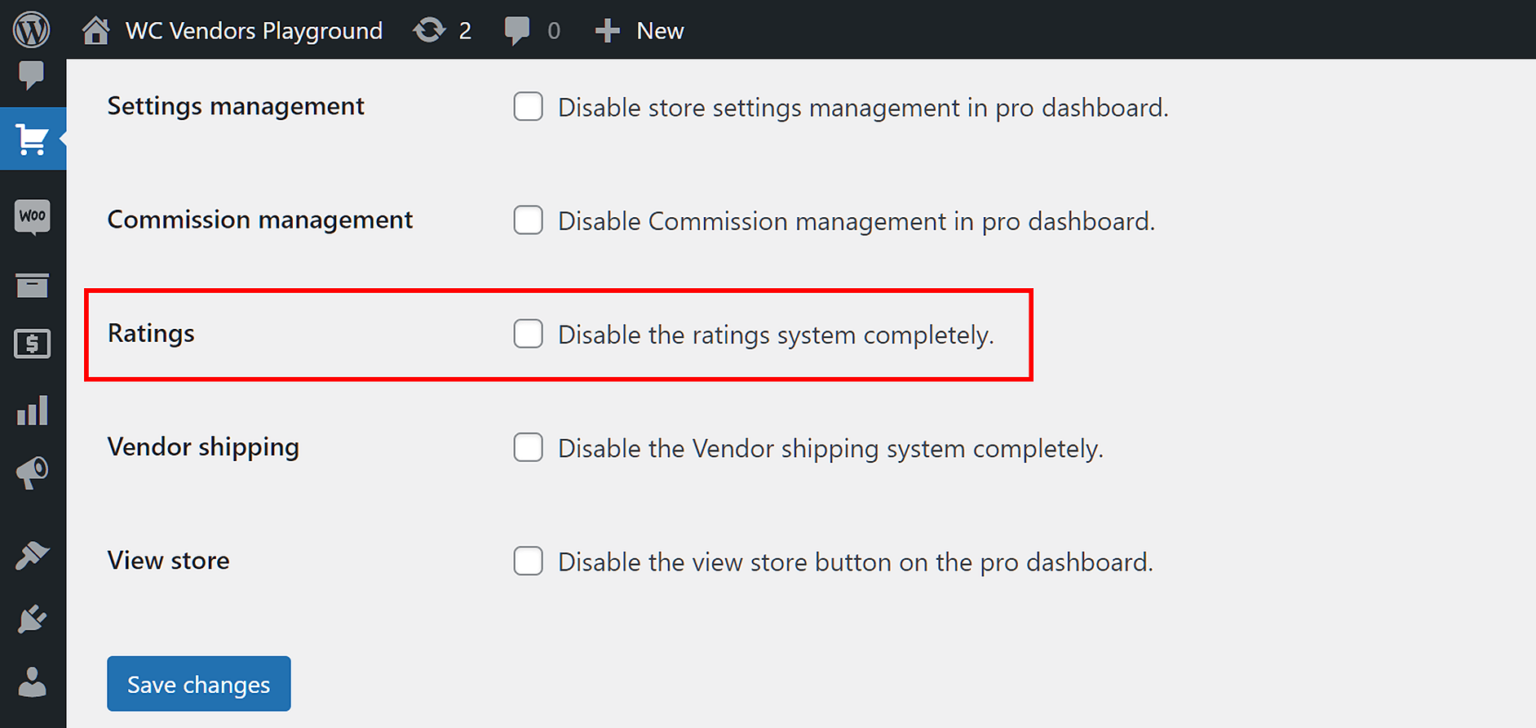Check the updates arrows icon showing 2
This screenshot has height=728, width=1536.
pos(442,30)
